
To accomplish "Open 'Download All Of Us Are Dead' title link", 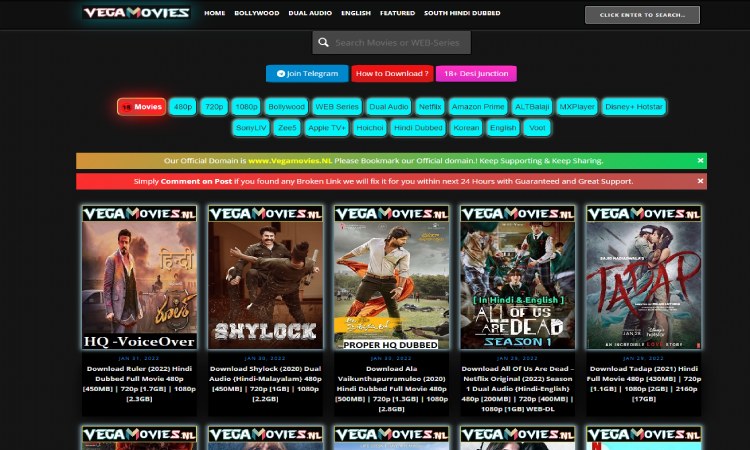I will (518, 389).
